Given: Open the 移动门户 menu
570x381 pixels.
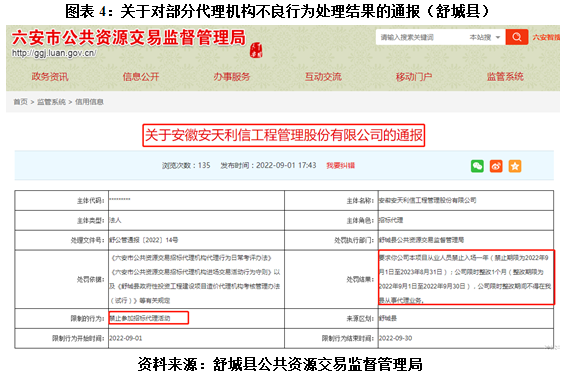Looking at the screenshot, I should pos(414,77).
